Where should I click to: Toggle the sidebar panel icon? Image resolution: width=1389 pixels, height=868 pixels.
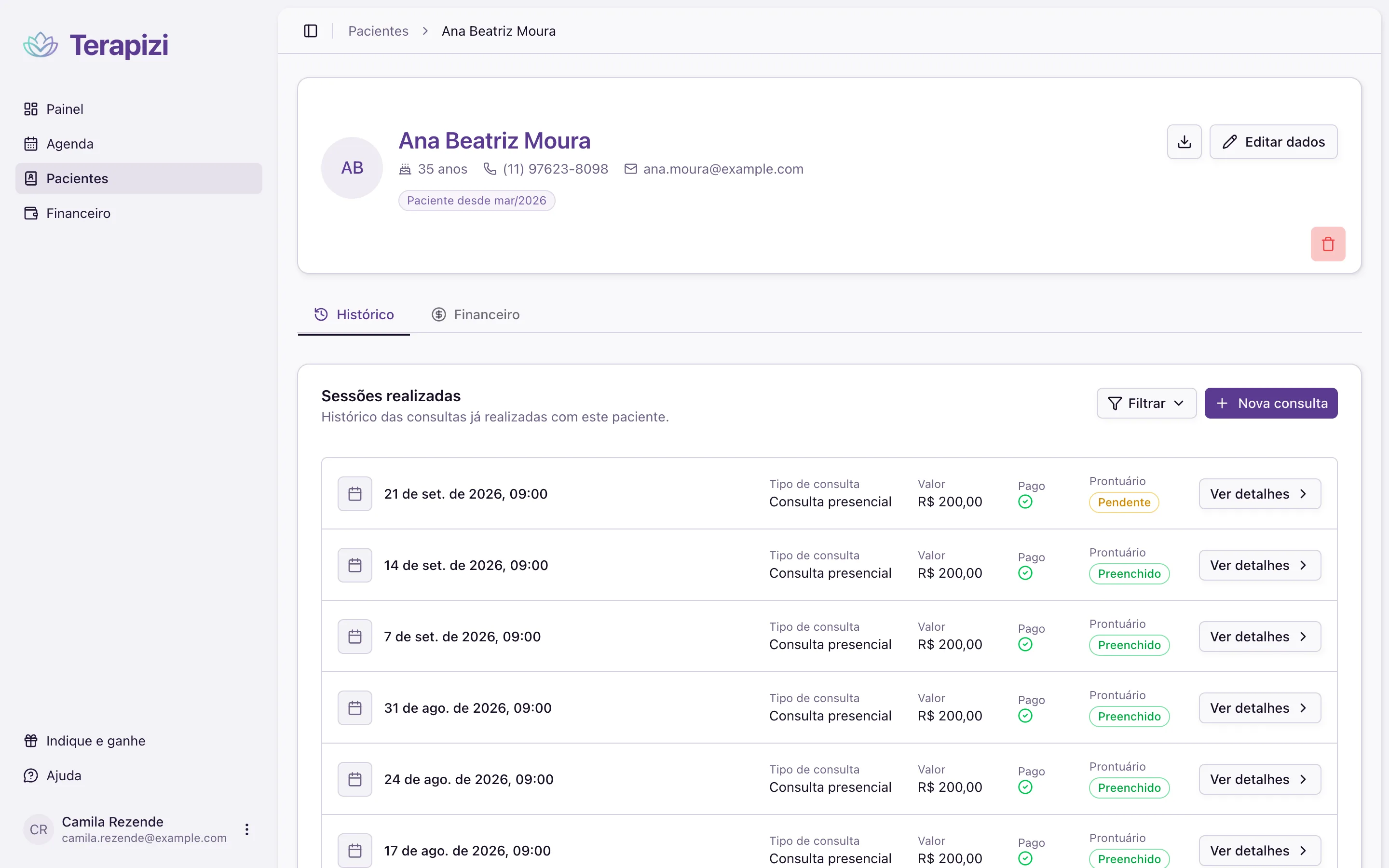[311, 31]
